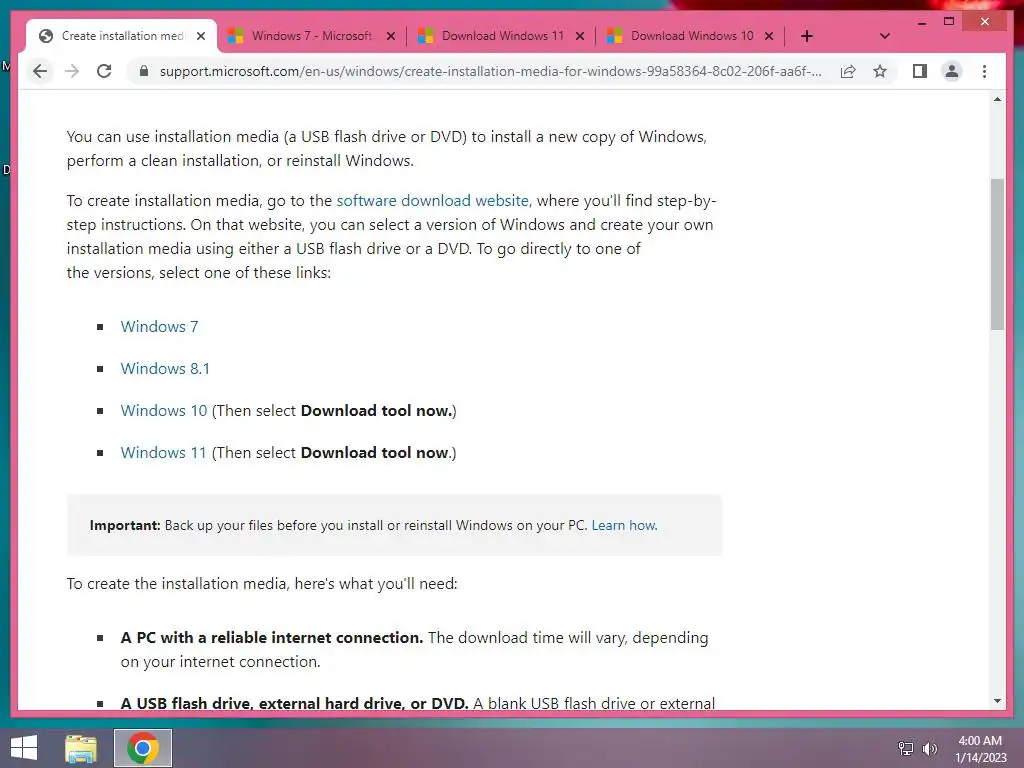Bookmark this tab with the star icon
Image resolution: width=1024 pixels, height=768 pixels.
(880, 71)
